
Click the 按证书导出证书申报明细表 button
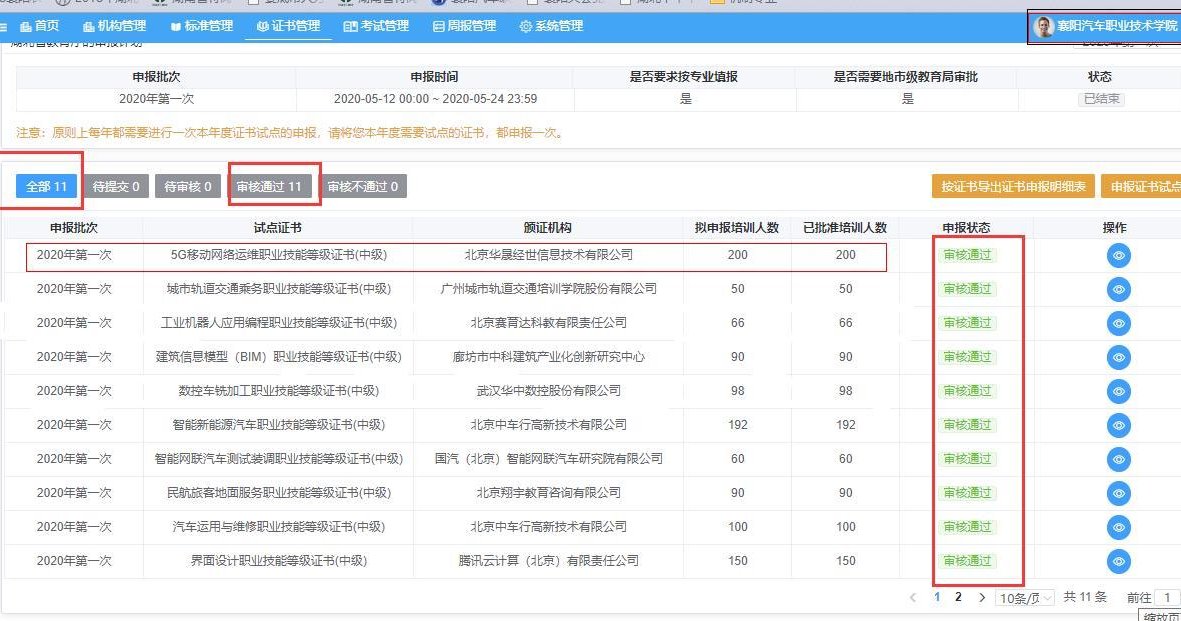click(1012, 186)
